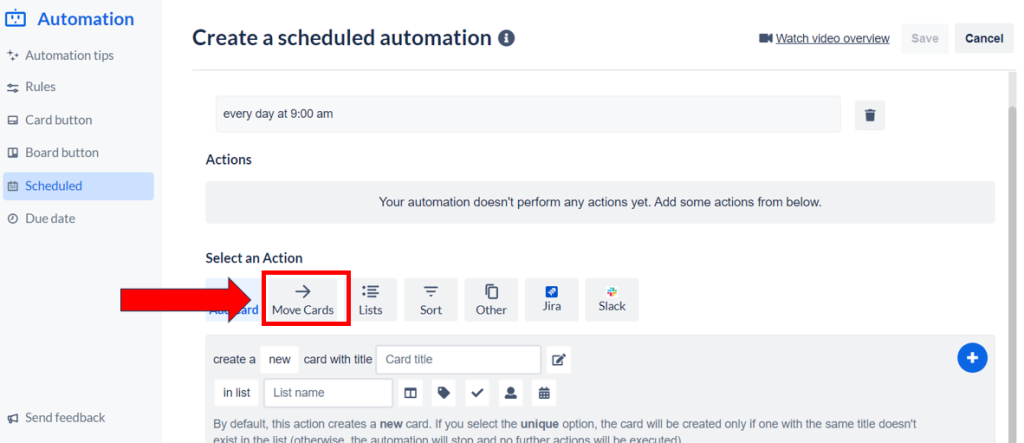The width and height of the screenshot is (1024, 443).
Task: Select the Jira integration action
Action: [551, 299]
